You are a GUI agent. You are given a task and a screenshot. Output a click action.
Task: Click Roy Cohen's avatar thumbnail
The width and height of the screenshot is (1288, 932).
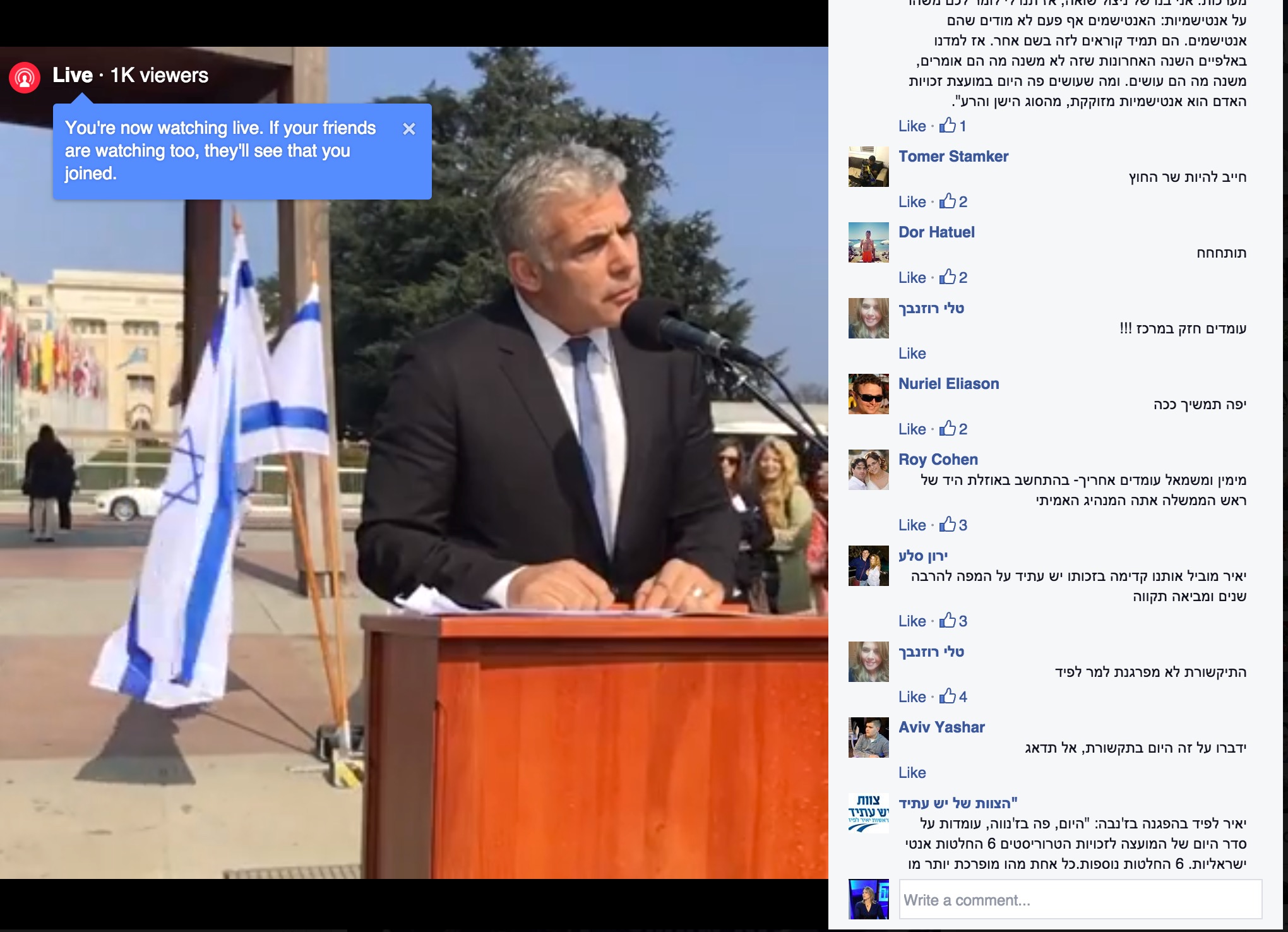pyautogui.click(x=868, y=470)
